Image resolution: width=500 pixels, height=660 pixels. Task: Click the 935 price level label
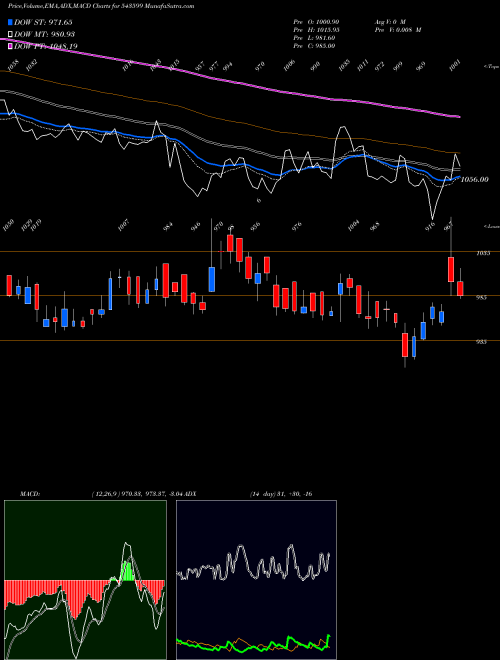(x=482, y=342)
